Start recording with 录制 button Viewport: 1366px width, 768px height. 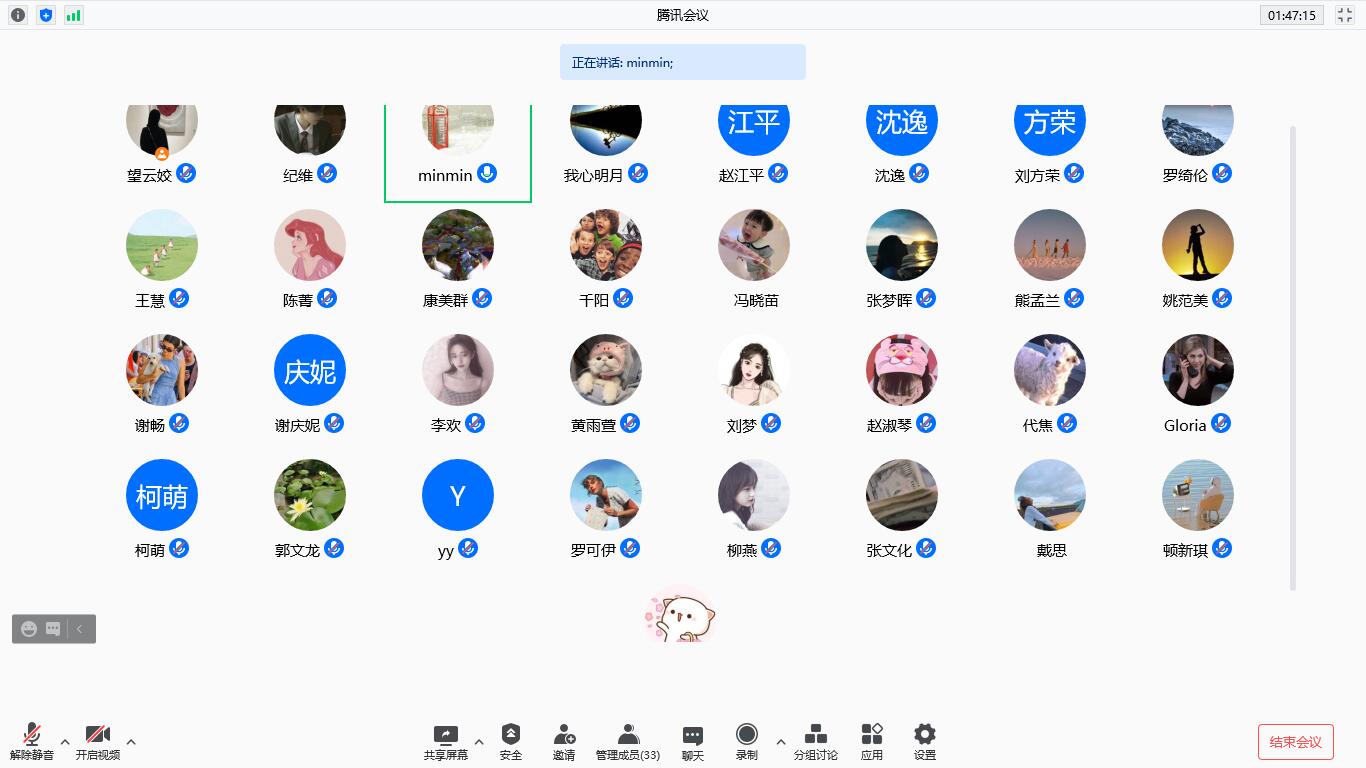coord(746,741)
